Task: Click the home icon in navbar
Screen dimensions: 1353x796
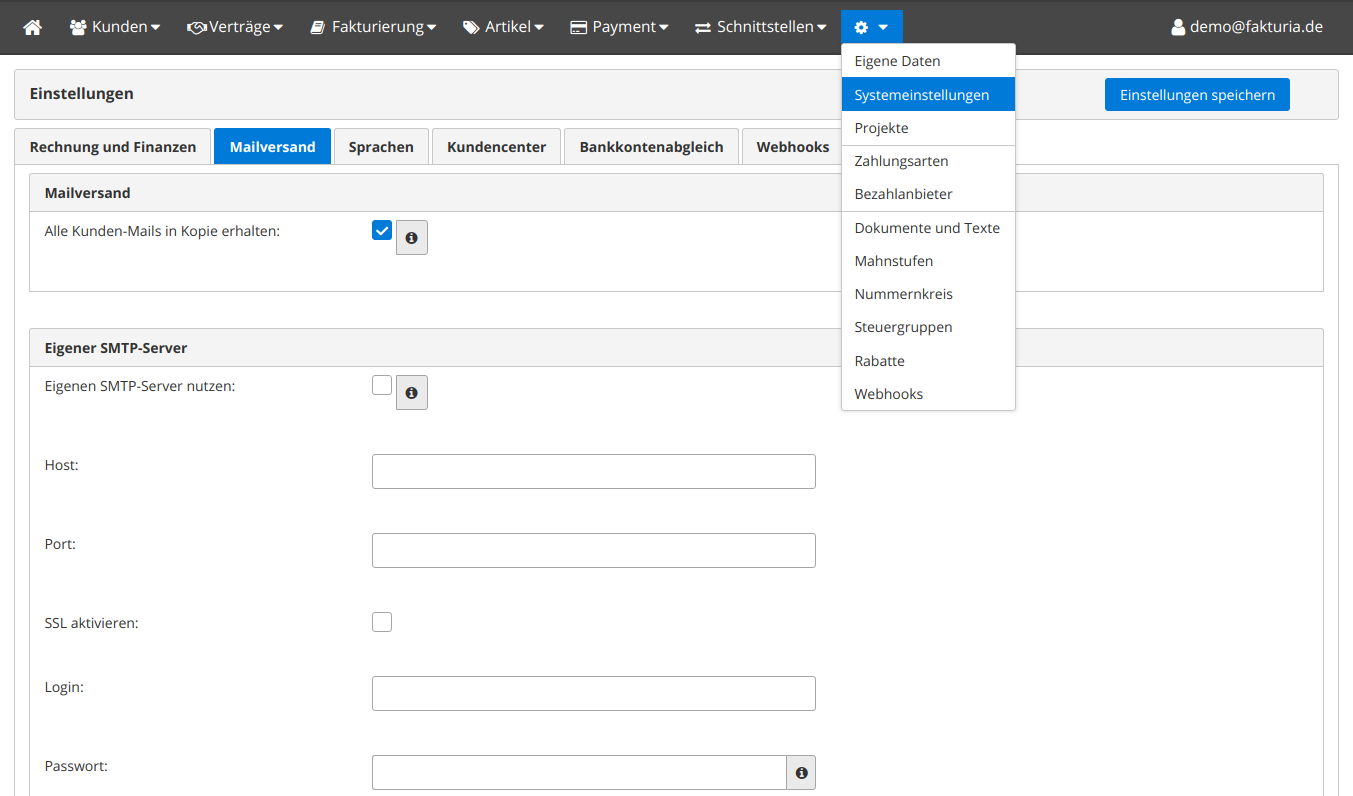Action: [x=33, y=27]
